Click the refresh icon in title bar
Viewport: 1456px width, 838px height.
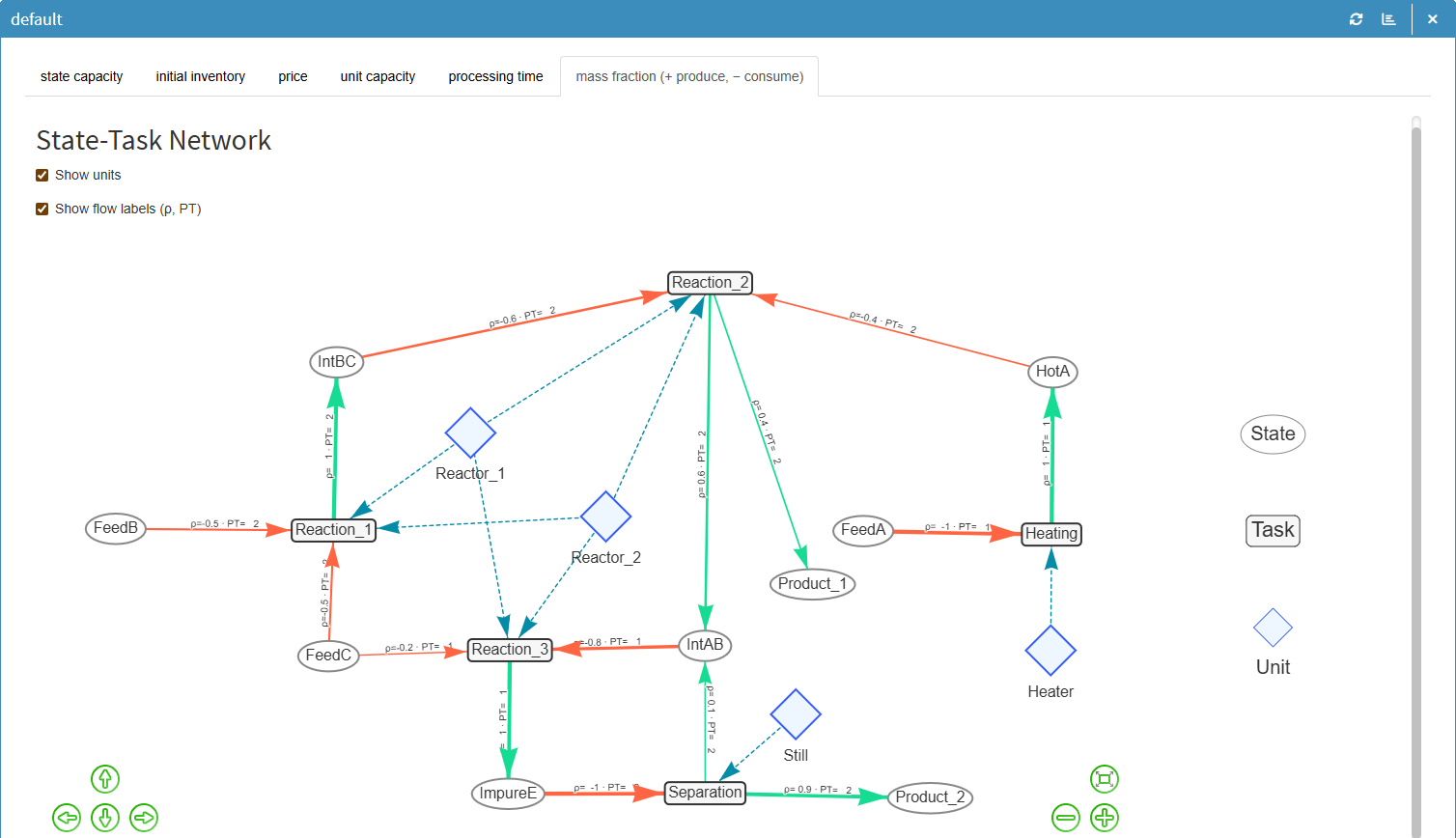(x=1356, y=19)
